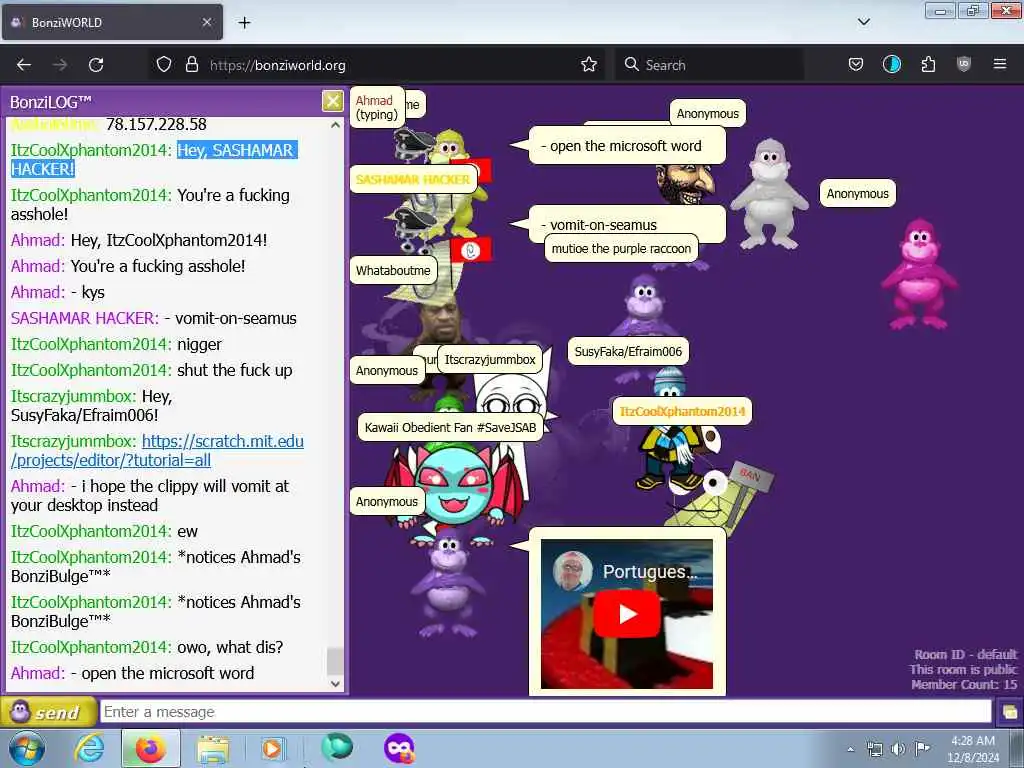Click the volume speaker tray icon

click(898, 749)
